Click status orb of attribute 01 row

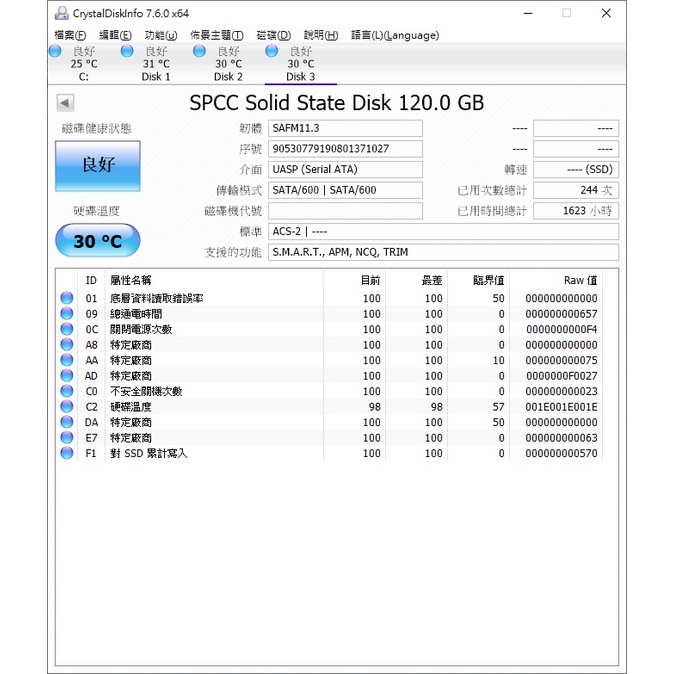pos(67,298)
